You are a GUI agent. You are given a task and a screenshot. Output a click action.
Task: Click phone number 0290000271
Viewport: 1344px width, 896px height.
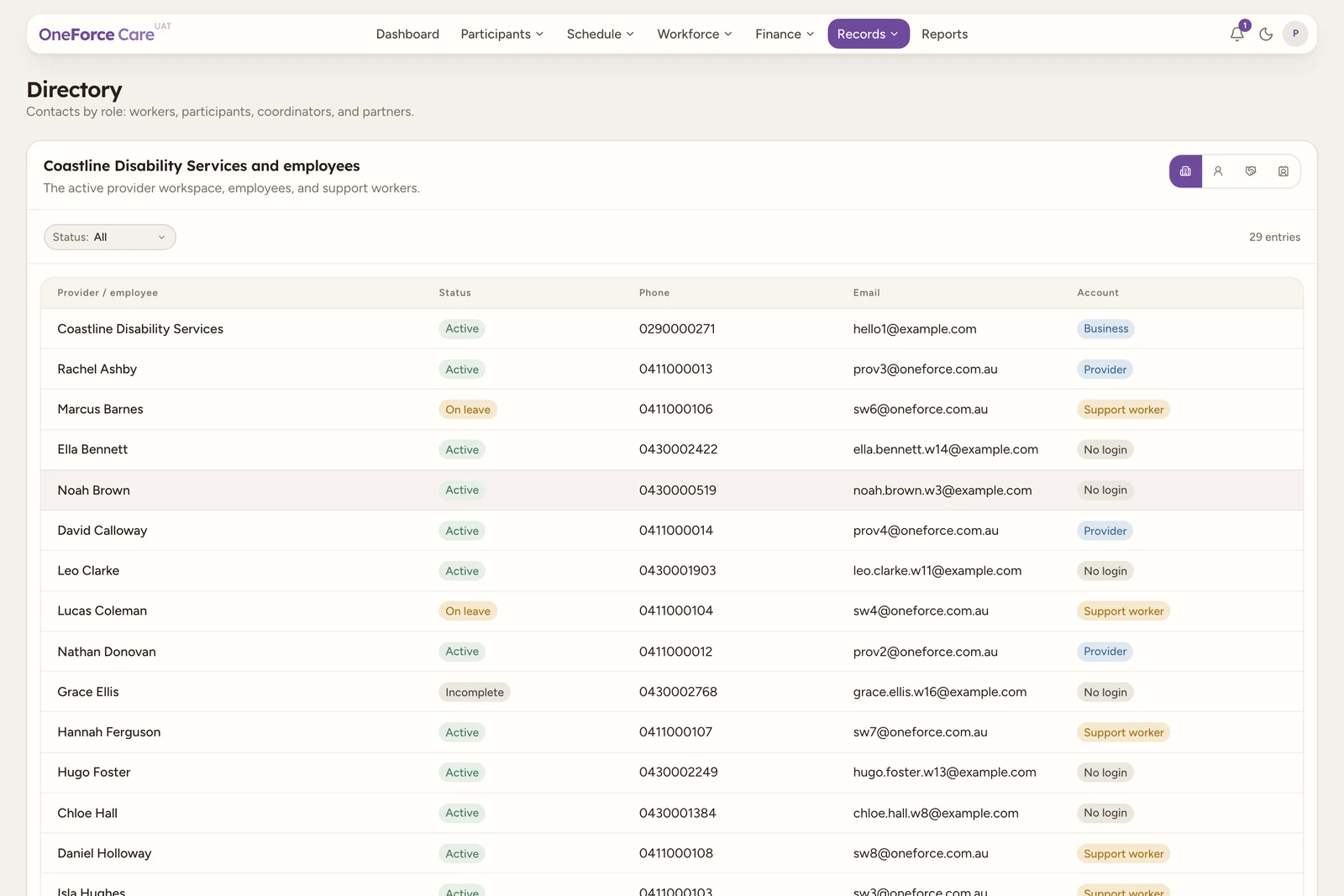[x=677, y=329]
